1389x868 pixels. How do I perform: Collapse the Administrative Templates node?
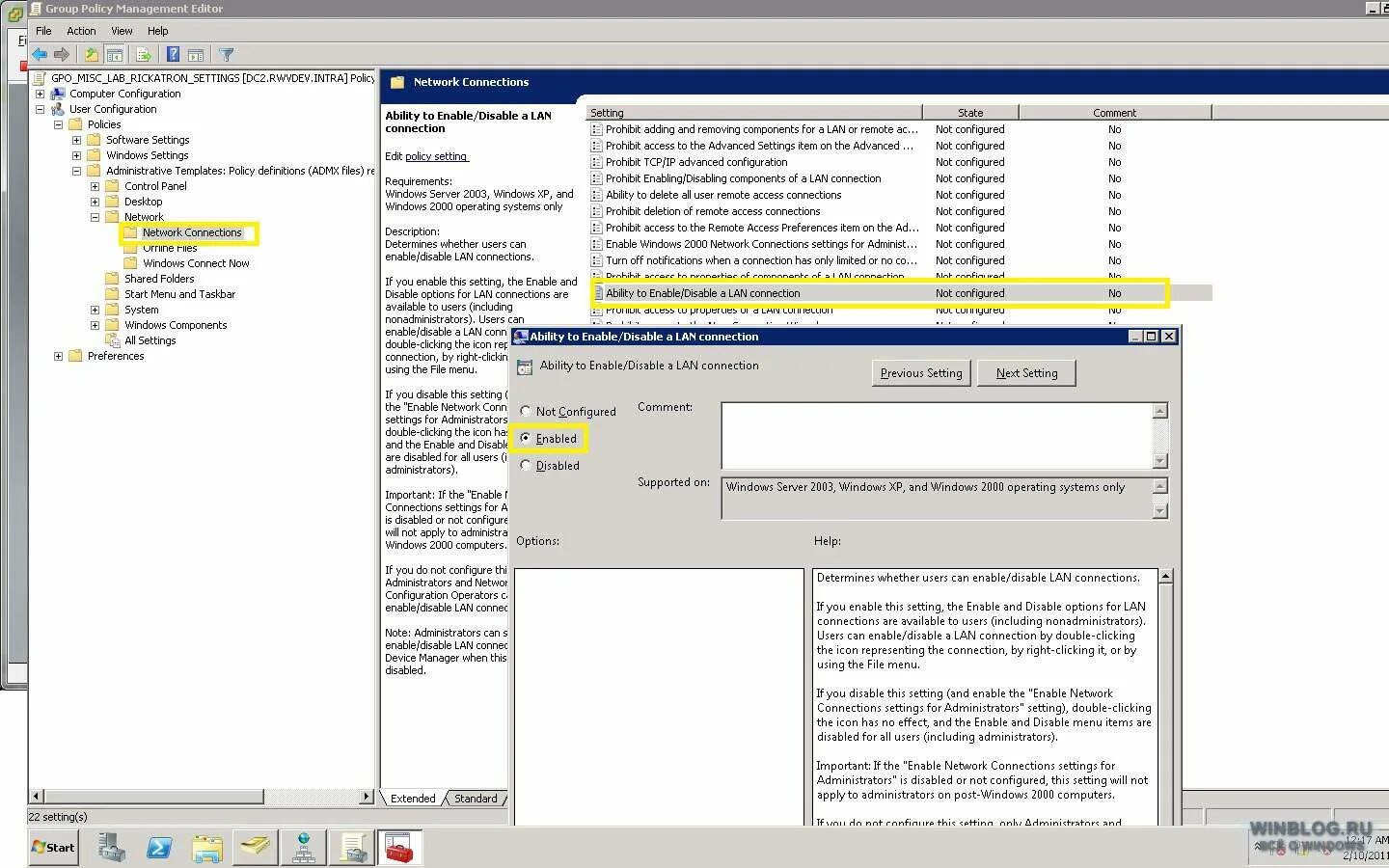tap(76, 171)
